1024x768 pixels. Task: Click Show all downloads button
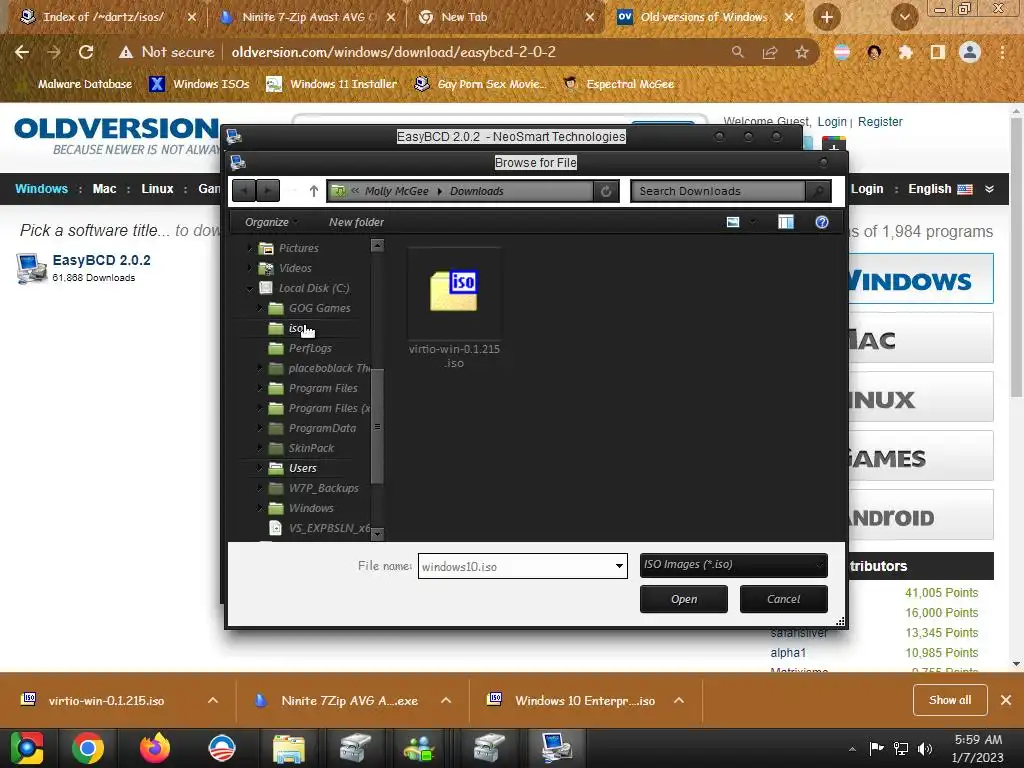click(950, 700)
